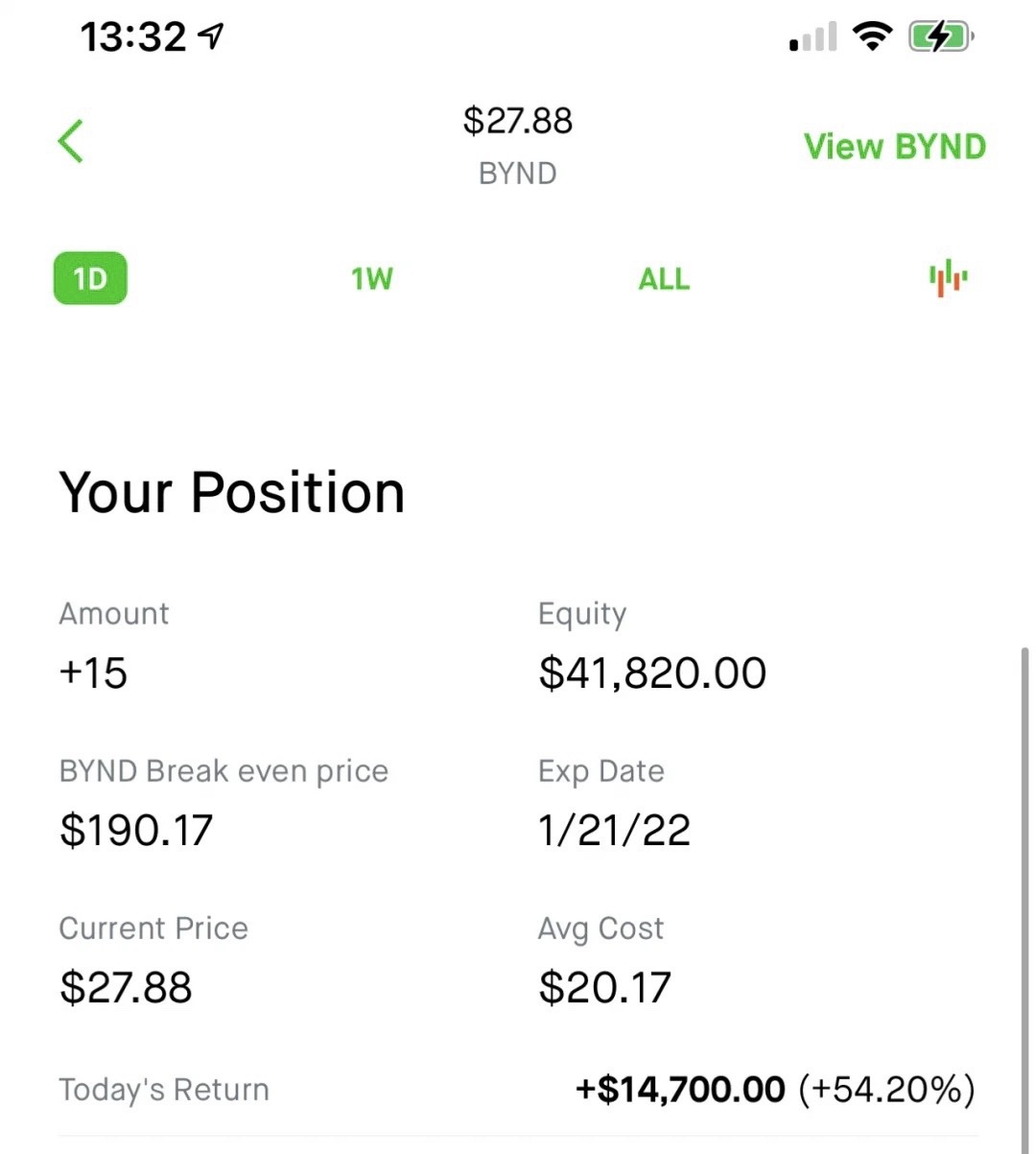
Task: Open the View BYND link
Action: point(894,147)
